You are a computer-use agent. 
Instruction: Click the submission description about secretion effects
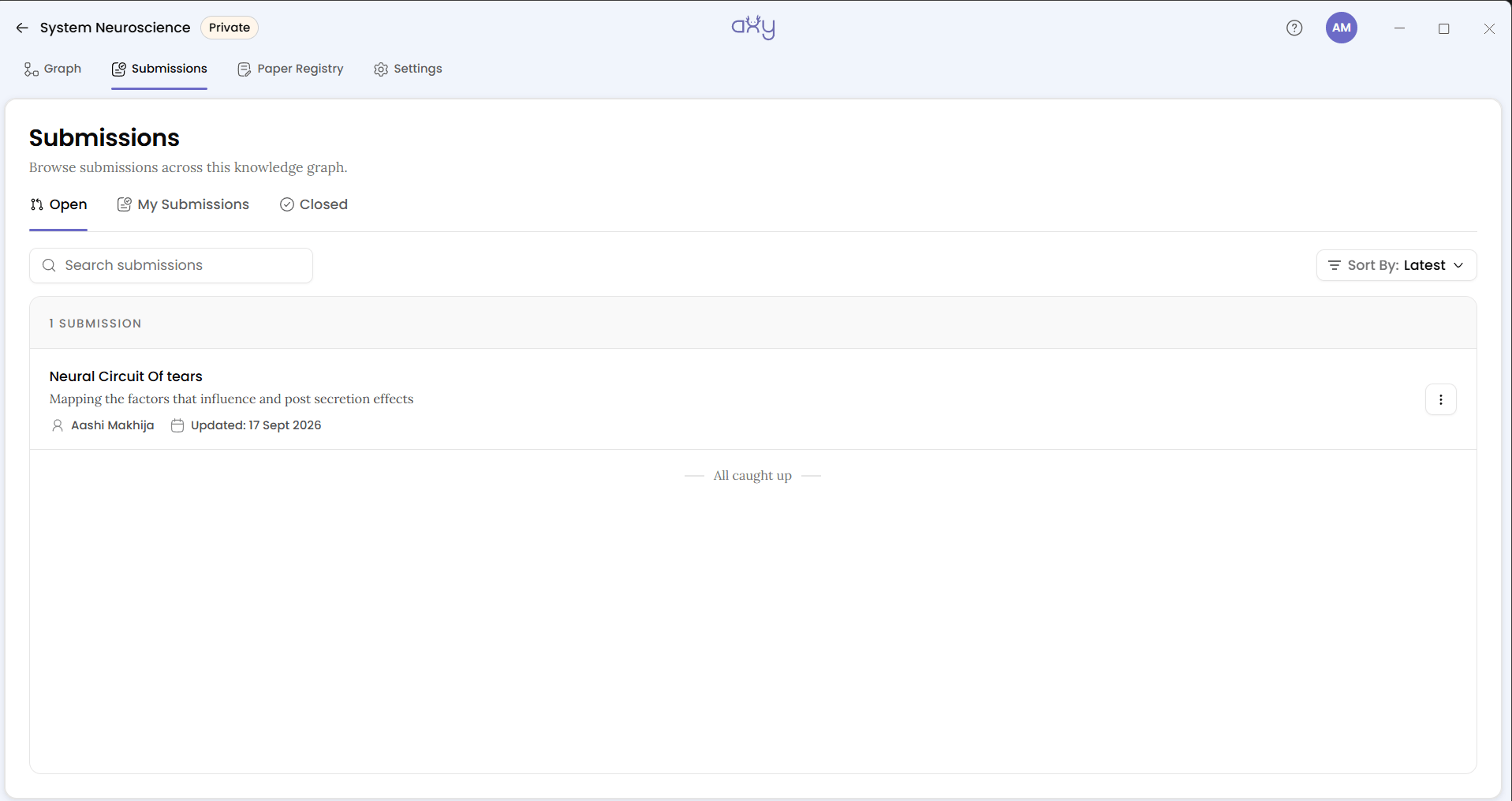[x=231, y=399]
